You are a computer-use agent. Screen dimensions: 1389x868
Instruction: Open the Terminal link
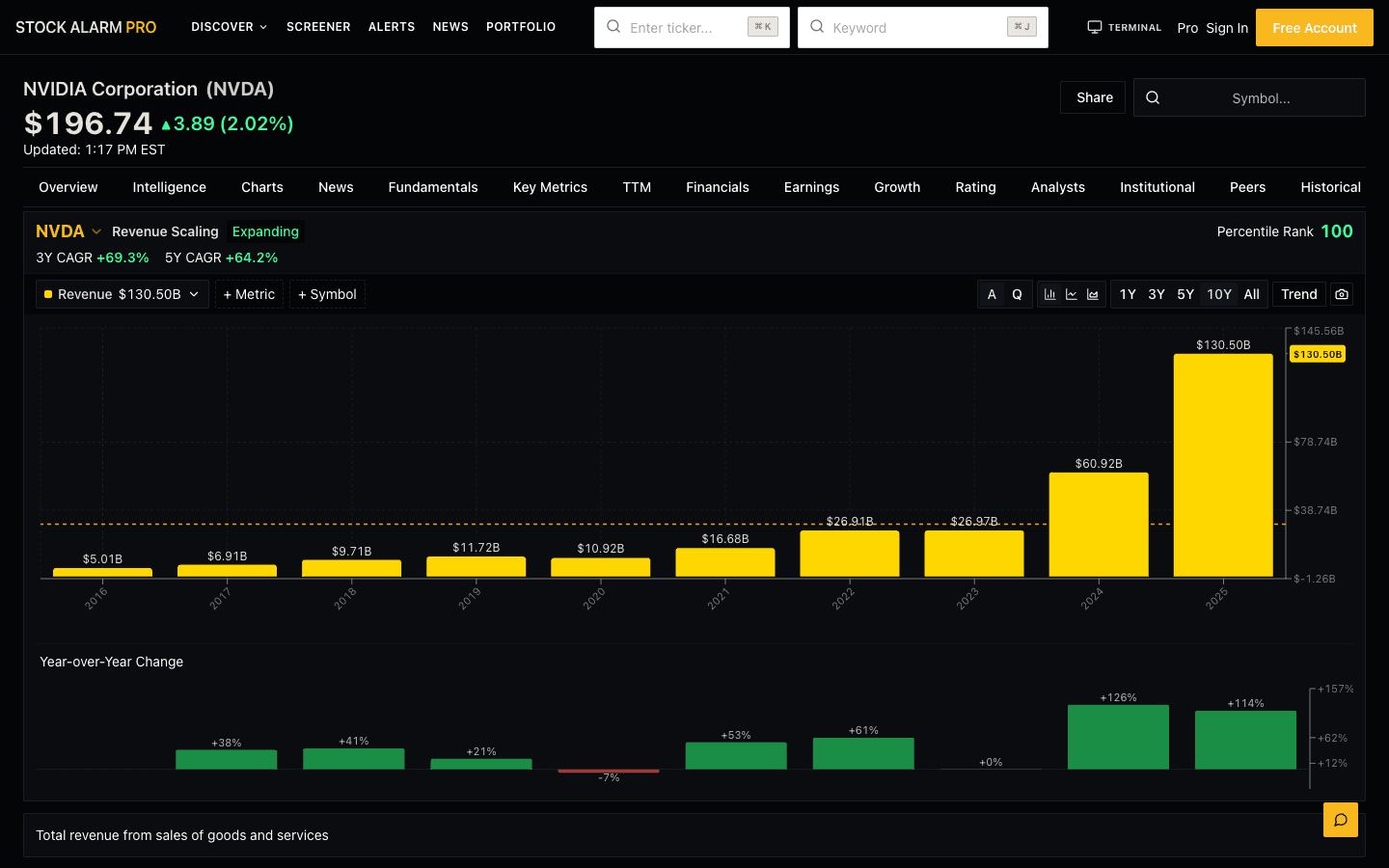pos(1125,27)
